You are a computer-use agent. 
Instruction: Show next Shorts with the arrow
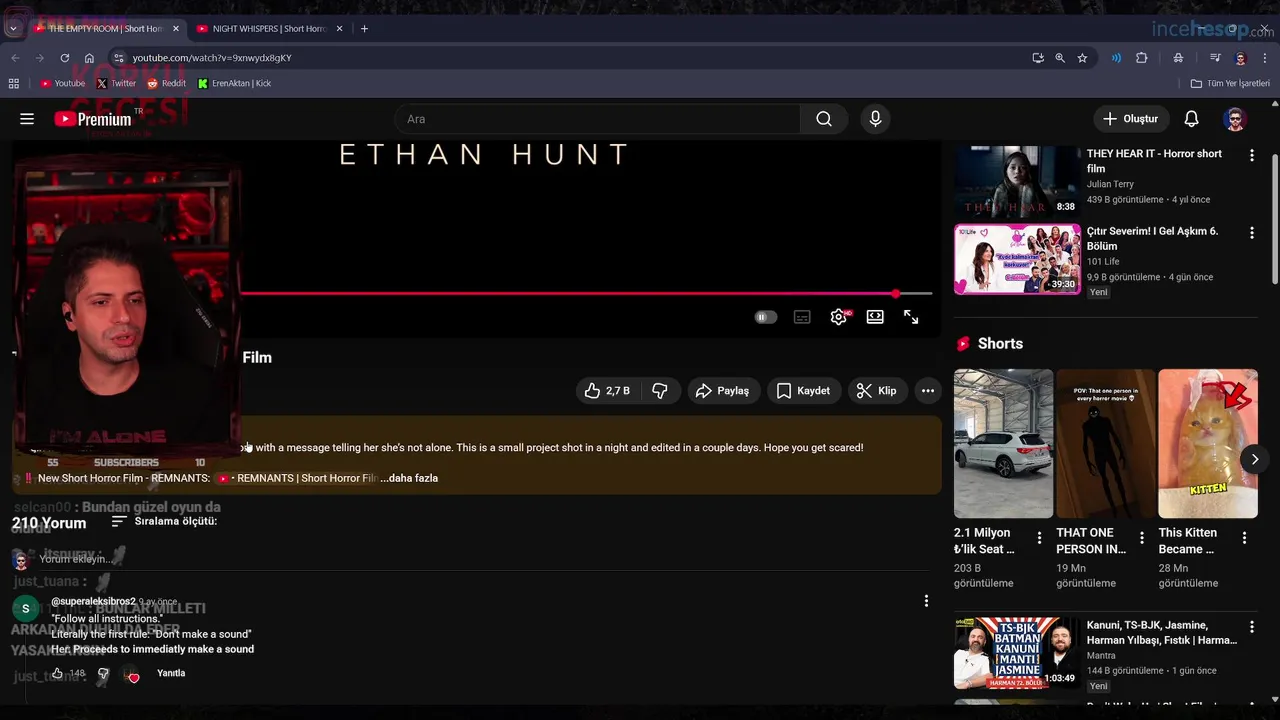[1255, 459]
